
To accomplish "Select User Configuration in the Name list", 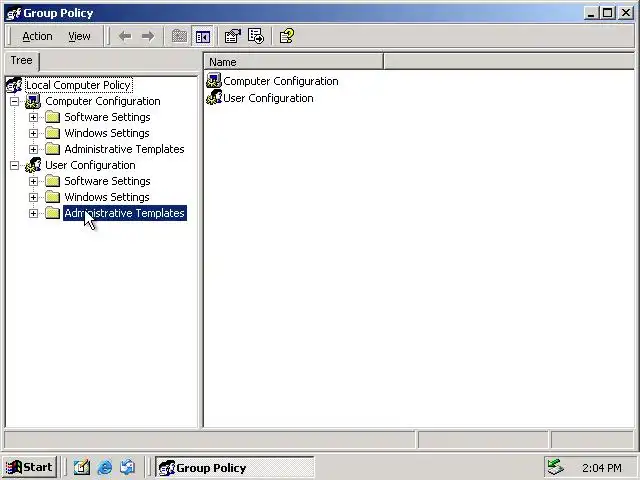I will (x=268, y=98).
